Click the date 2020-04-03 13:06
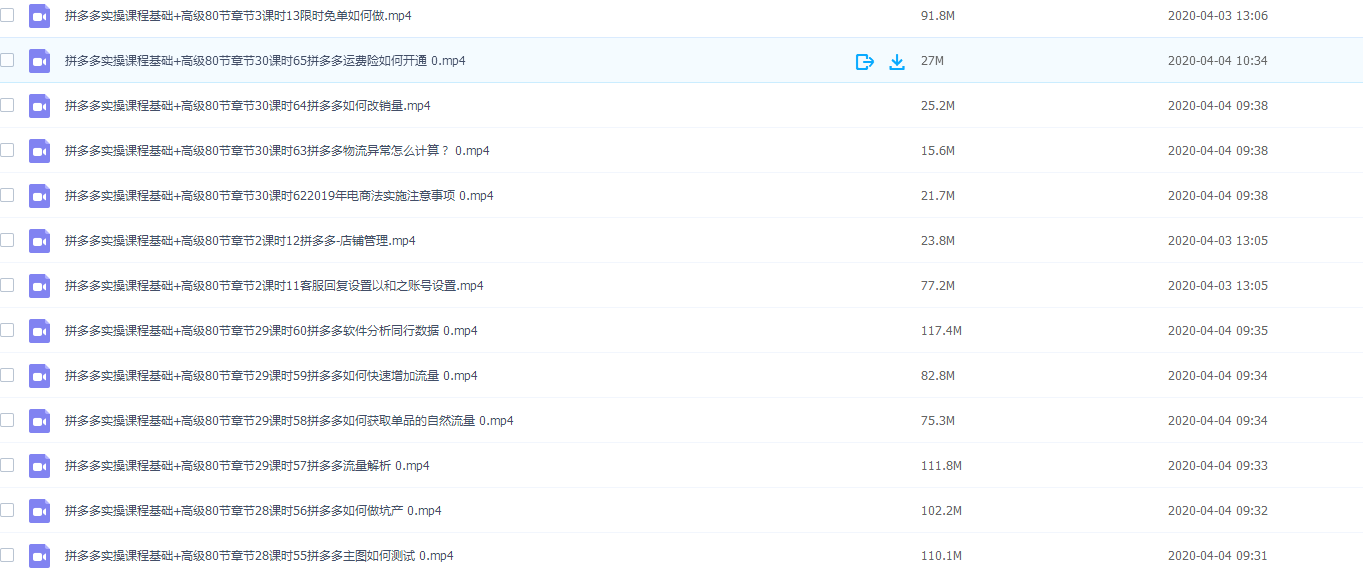This screenshot has width=1363, height=569. 1218,16
